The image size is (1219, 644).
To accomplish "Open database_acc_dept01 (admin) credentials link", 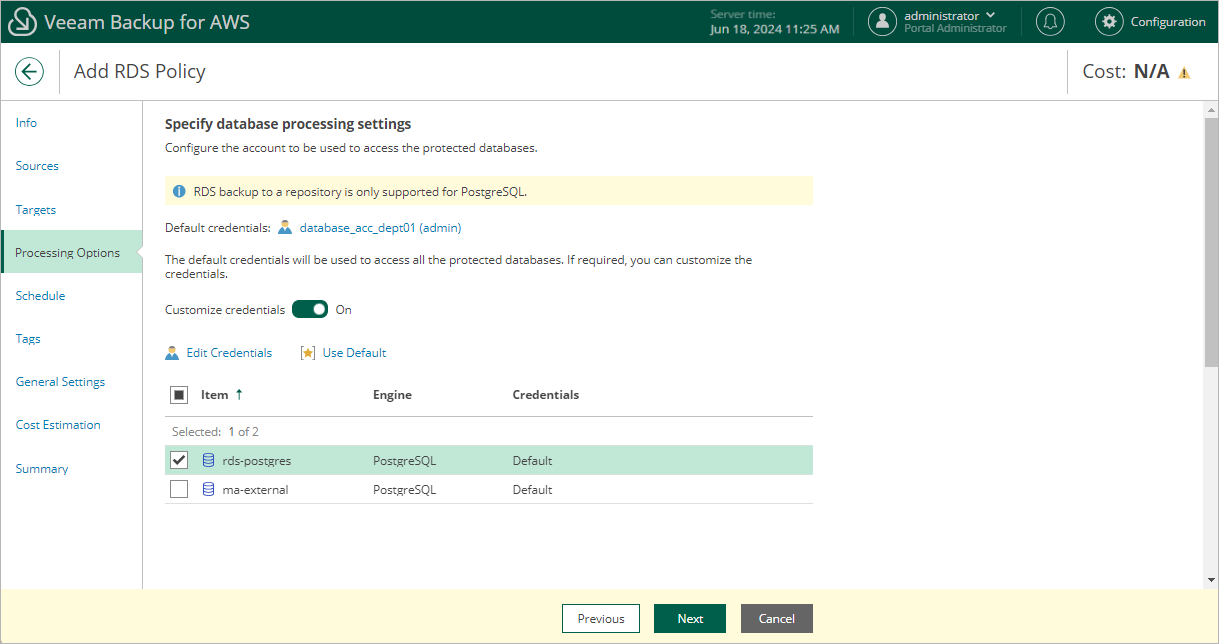I will (380, 228).
